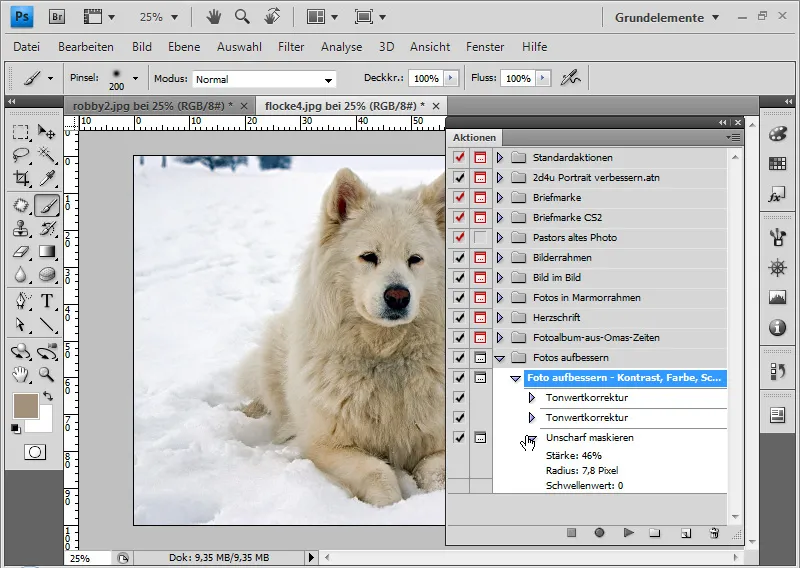The image size is (800, 568).
Task: Start recording an action
Action: tap(599, 533)
